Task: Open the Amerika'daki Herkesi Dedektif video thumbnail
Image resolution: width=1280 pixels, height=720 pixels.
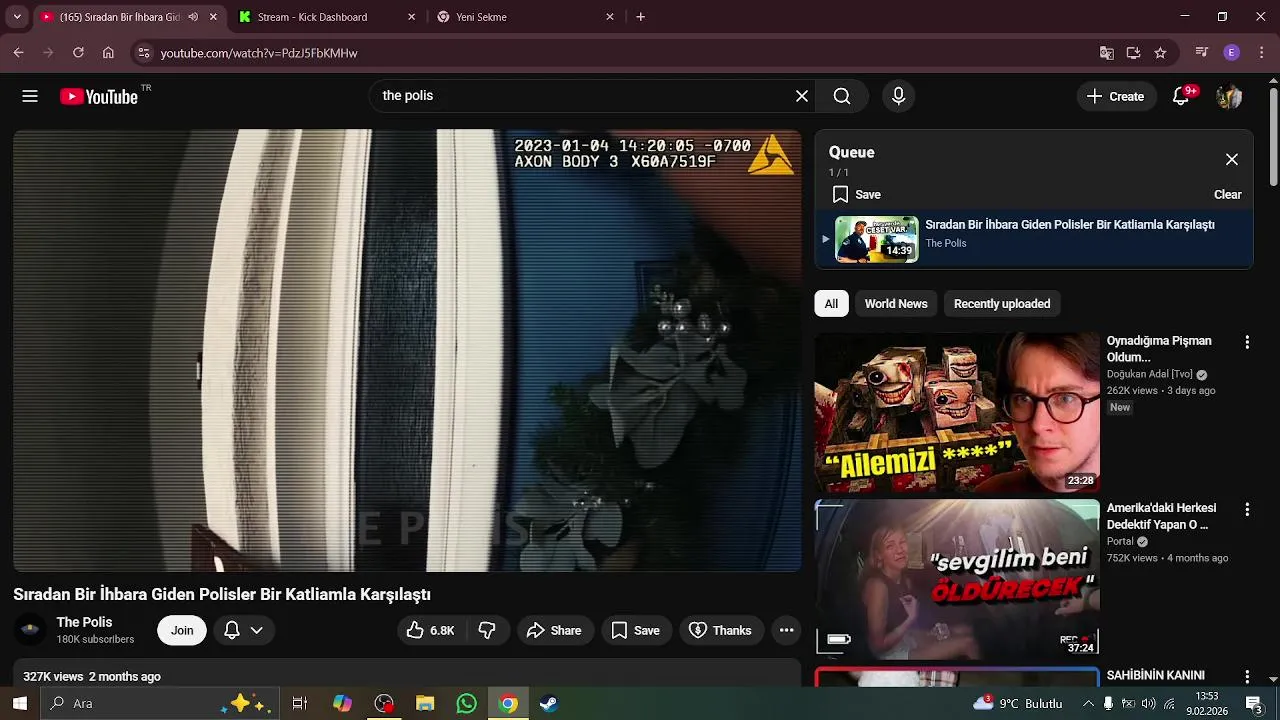Action: tap(957, 579)
